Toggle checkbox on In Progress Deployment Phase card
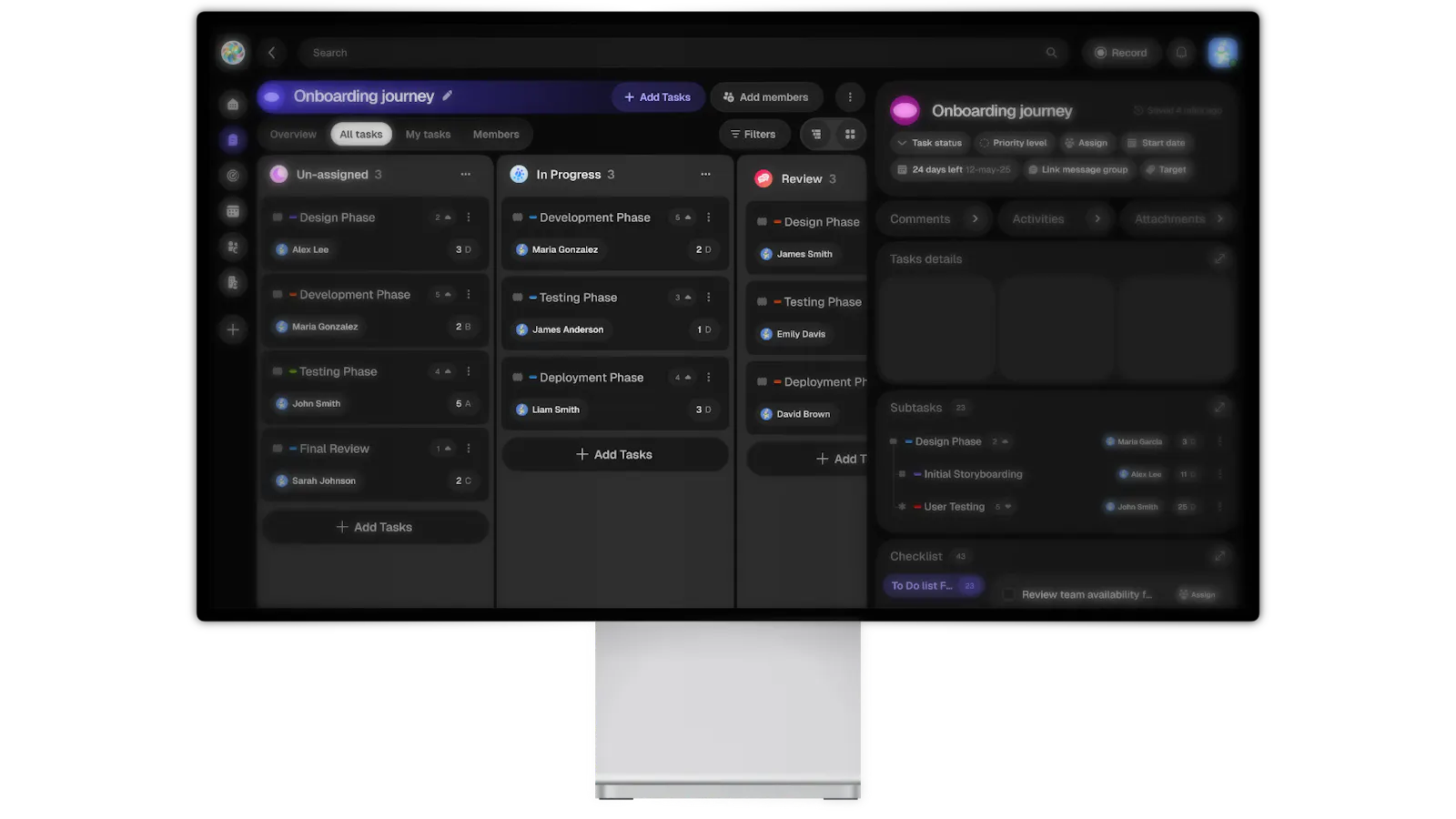Screen dimensions: 1456x819 click(x=518, y=378)
